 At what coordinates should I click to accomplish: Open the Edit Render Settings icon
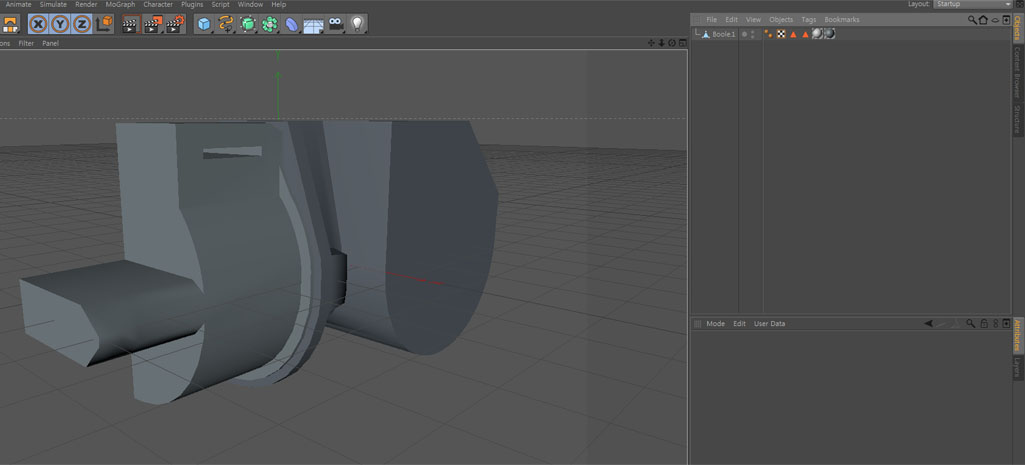click(175, 24)
